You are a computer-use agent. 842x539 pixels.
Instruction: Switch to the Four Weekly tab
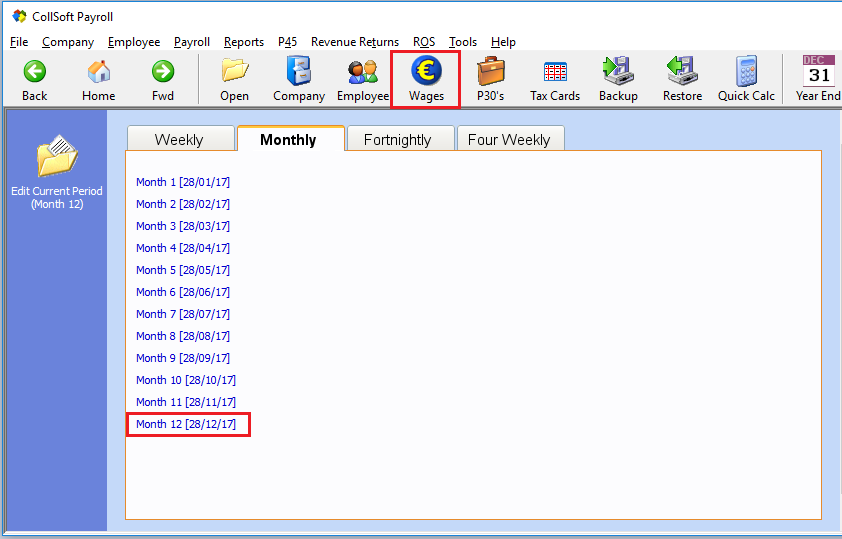(509, 140)
